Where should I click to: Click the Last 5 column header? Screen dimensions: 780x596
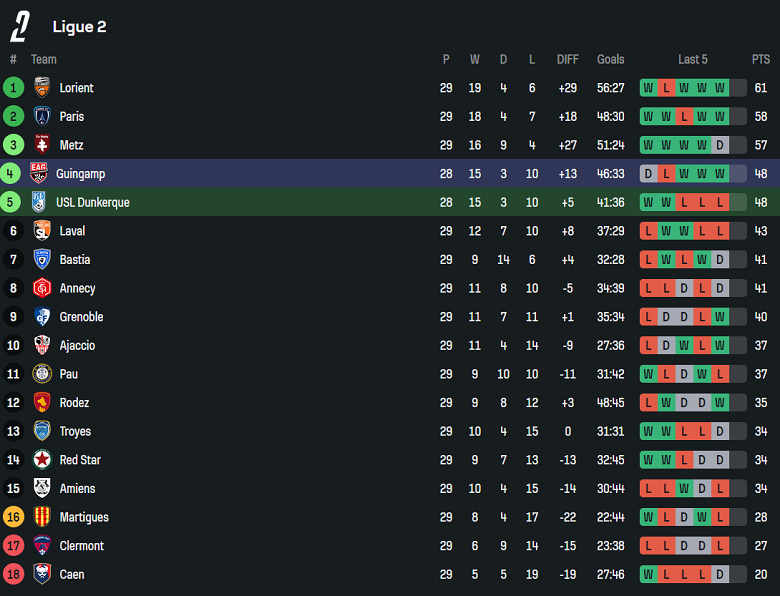[x=692, y=60]
